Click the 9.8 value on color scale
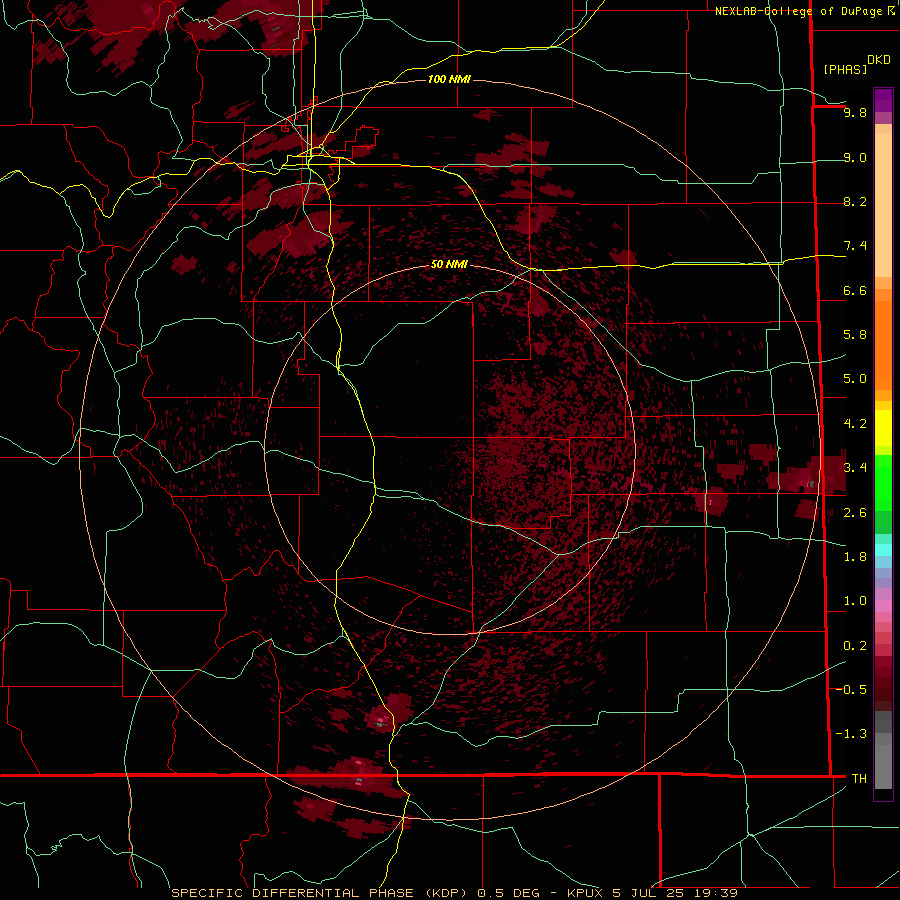The width and height of the screenshot is (900, 900). (855, 112)
